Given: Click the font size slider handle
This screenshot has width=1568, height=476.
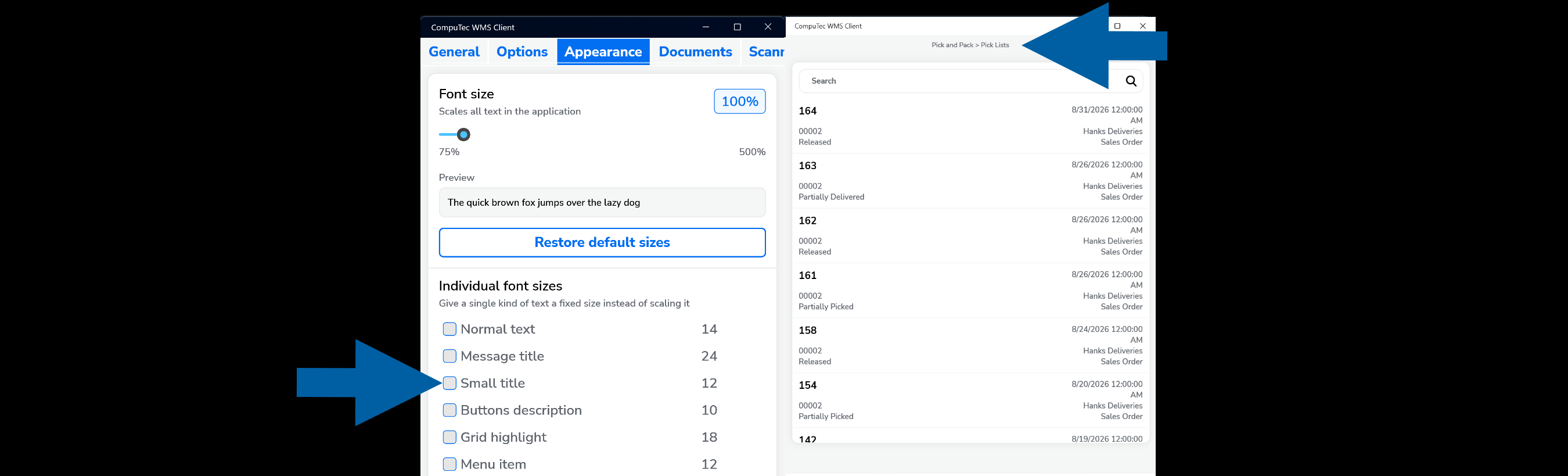Looking at the screenshot, I should pos(464,134).
